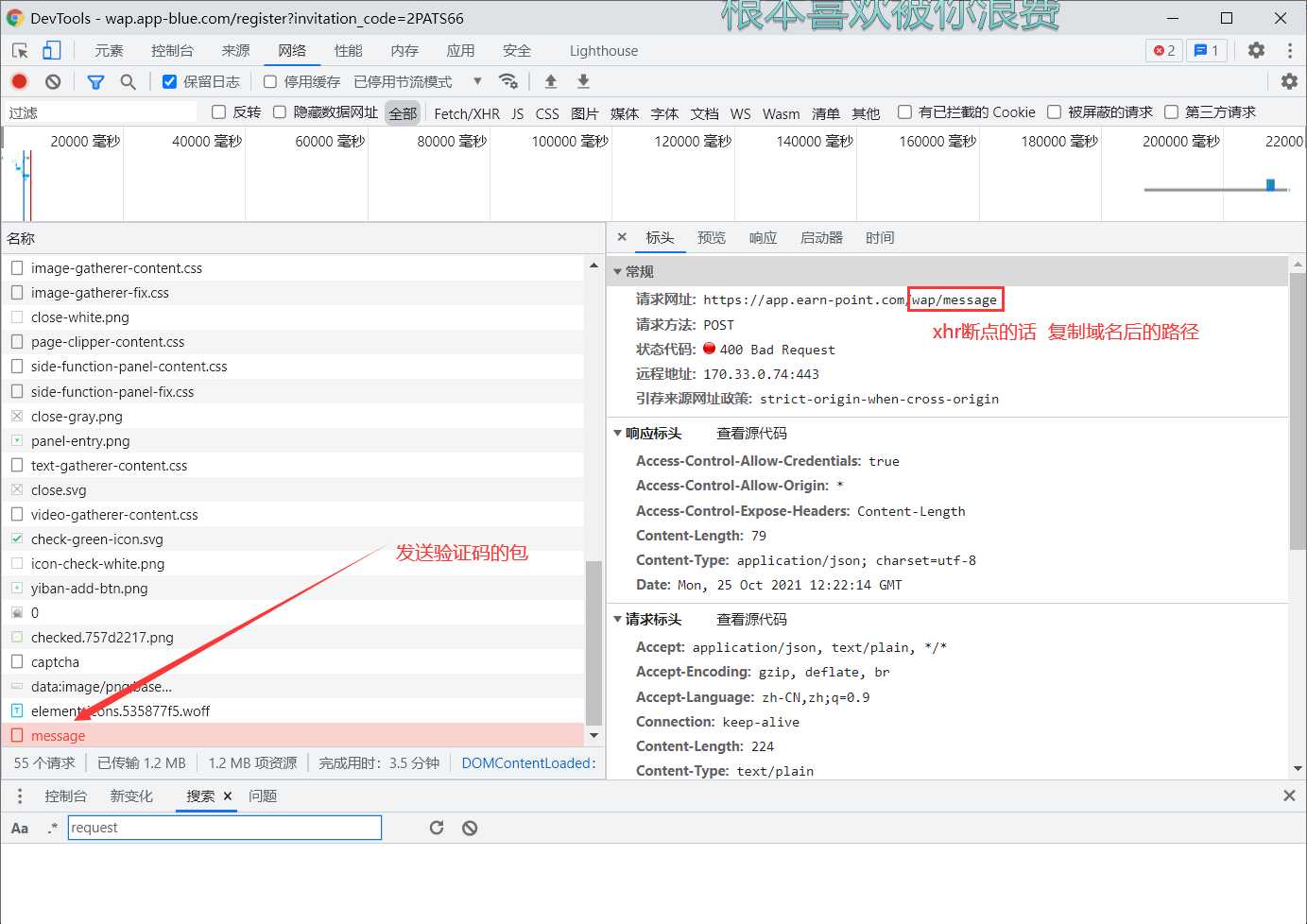Open the Application (应用) tab
Image resolution: width=1307 pixels, height=924 pixels.
coord(460,51)
